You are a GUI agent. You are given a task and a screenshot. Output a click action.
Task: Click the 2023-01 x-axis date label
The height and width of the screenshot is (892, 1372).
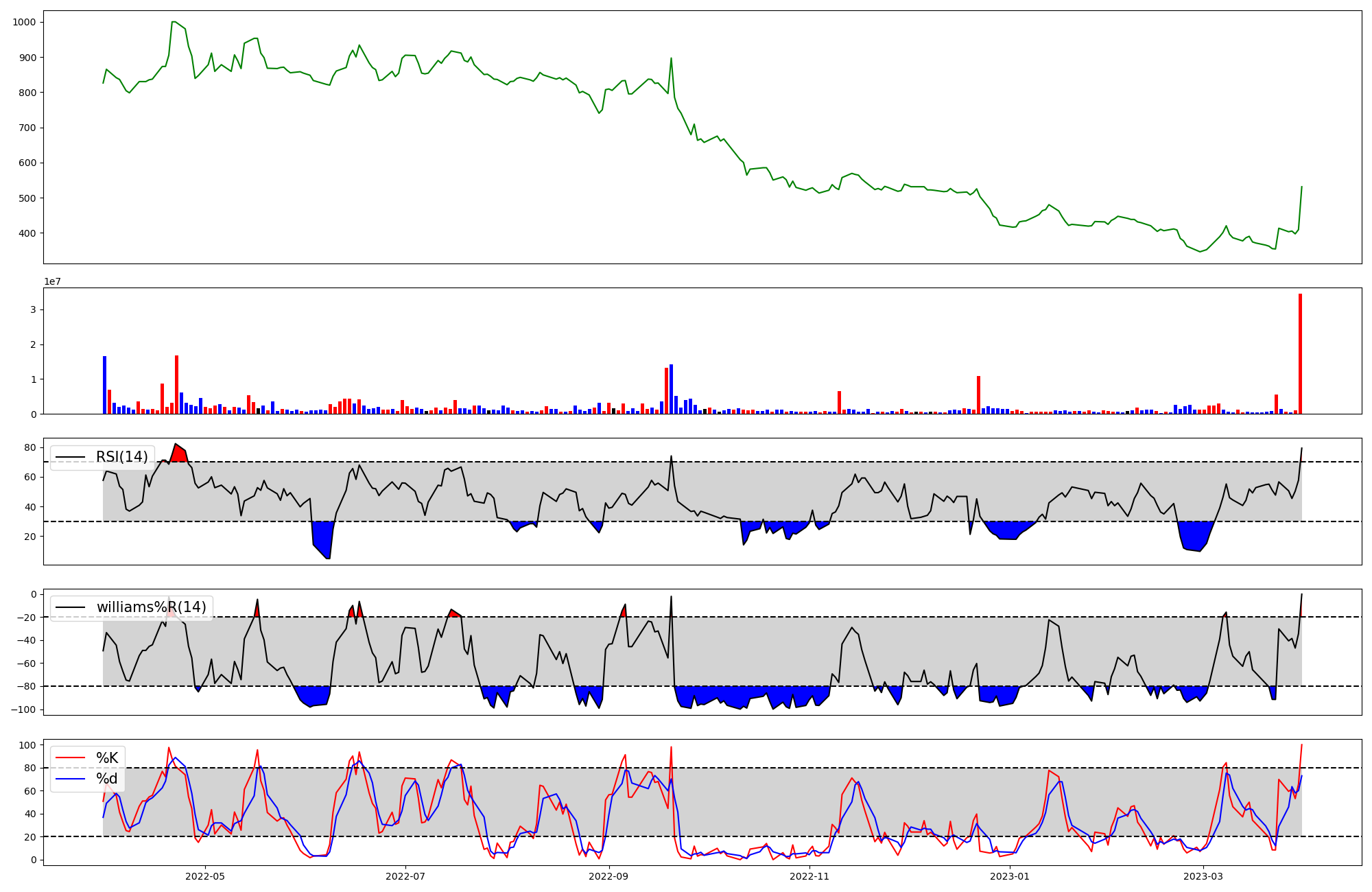click(1010, 876)
